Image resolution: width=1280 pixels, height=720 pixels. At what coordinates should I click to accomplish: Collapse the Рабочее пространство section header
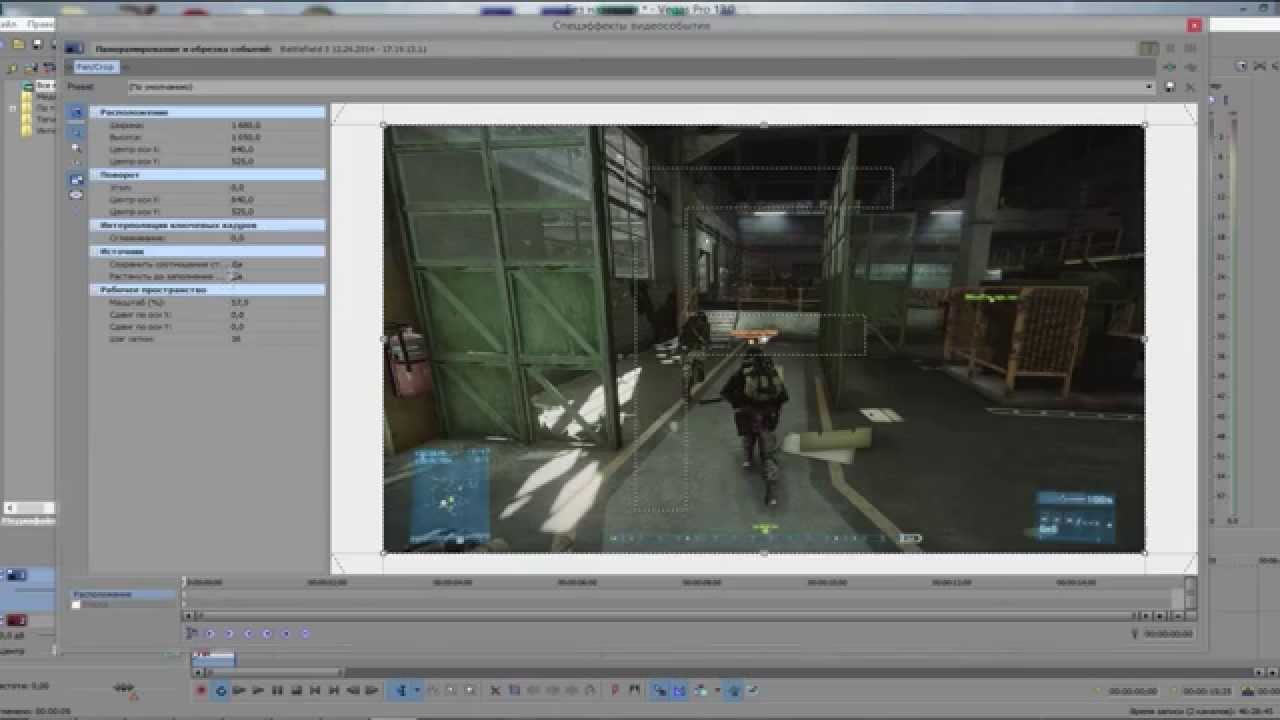tap(208, 289)
